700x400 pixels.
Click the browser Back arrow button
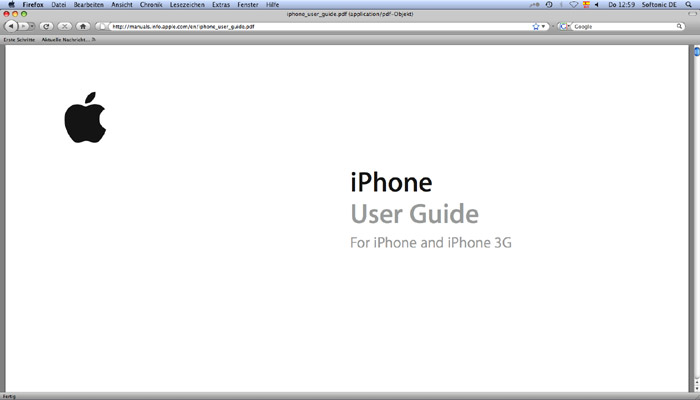click(x=11, y=26)
